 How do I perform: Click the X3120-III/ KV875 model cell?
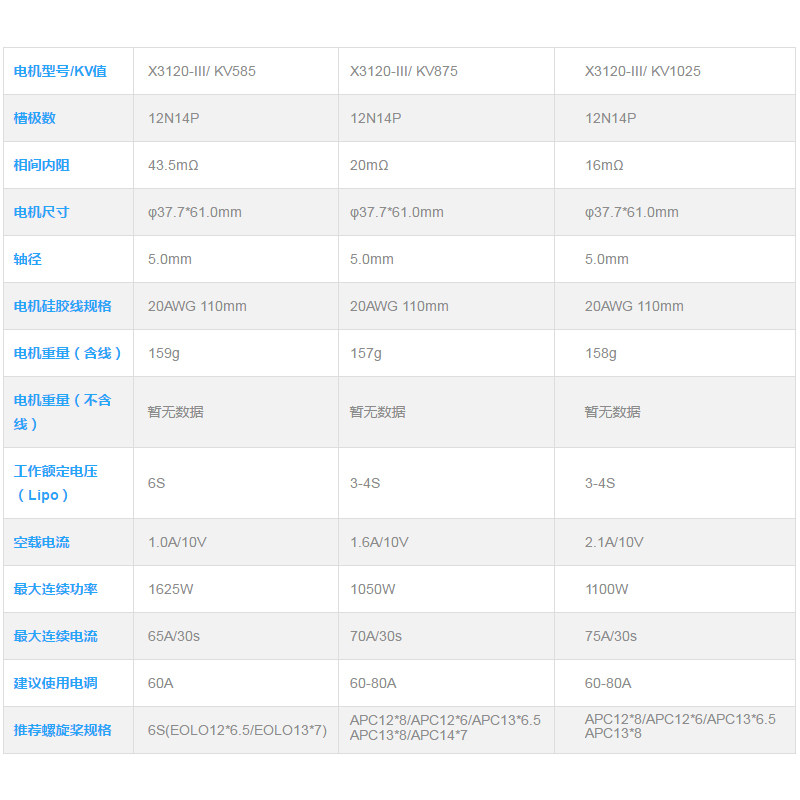coord(404,71)
